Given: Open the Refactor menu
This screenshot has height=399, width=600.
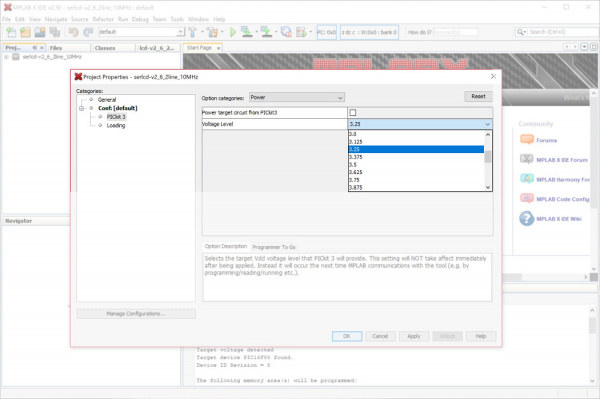Looking at the screenshot, I should click(103, 19).
